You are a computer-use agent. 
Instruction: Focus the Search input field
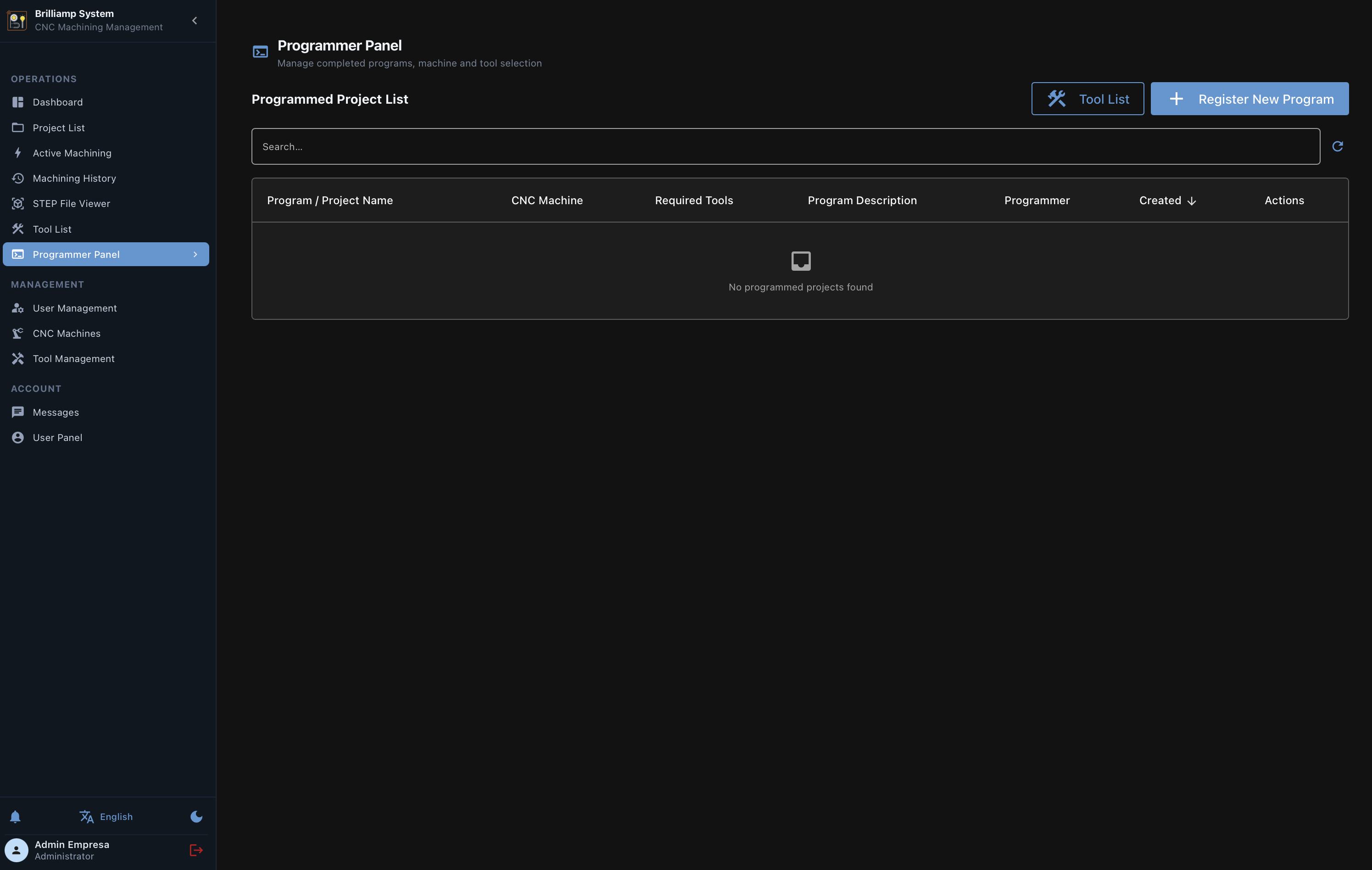pyautogui.click(x=785, y=146)
